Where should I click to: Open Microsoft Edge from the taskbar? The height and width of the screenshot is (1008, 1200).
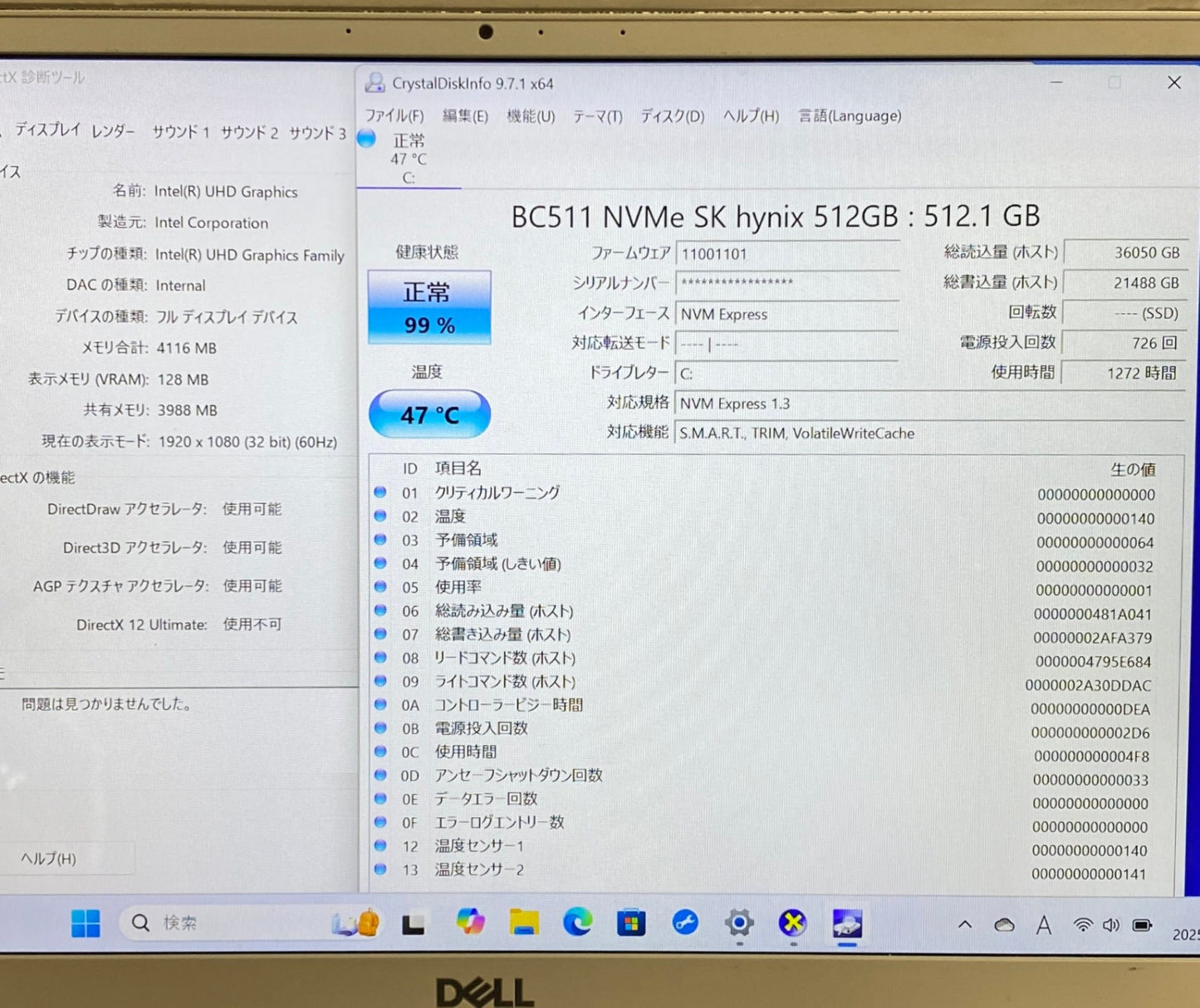[576, 922]
